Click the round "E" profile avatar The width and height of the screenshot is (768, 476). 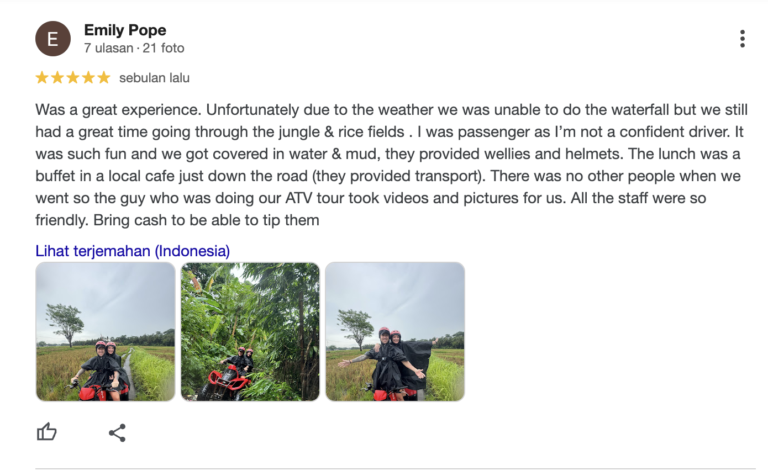53,39
